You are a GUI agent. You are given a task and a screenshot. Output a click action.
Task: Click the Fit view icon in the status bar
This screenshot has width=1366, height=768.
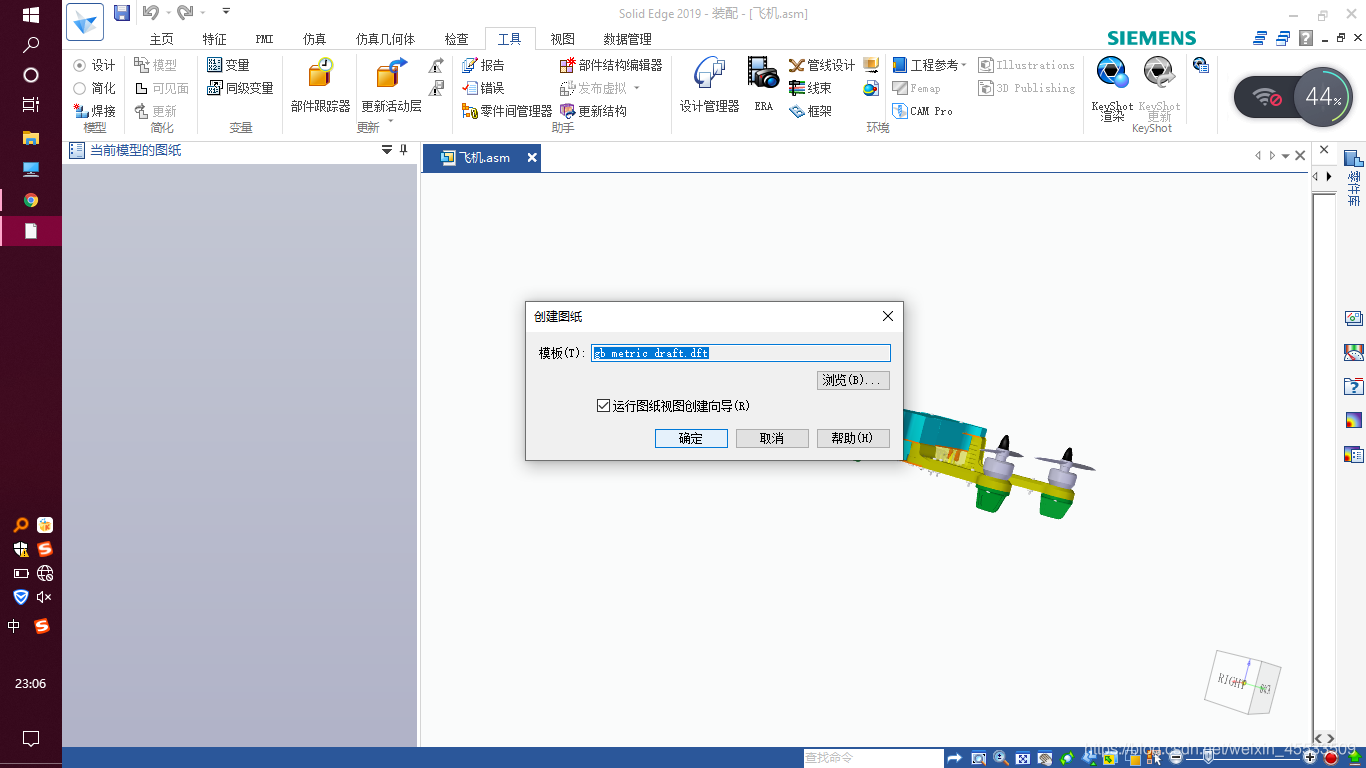(1023, 759)
